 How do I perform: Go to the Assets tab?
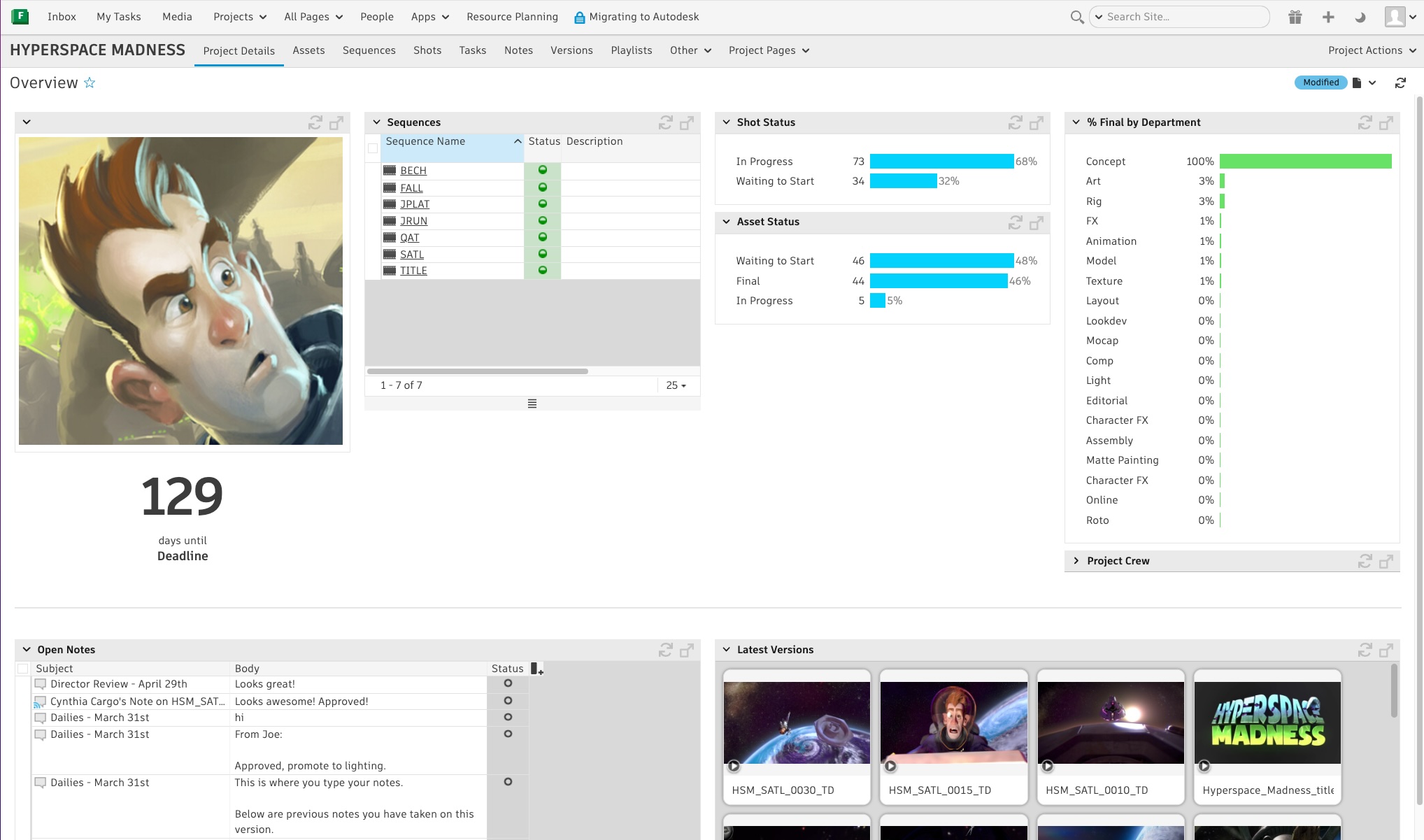click(308, 50)
